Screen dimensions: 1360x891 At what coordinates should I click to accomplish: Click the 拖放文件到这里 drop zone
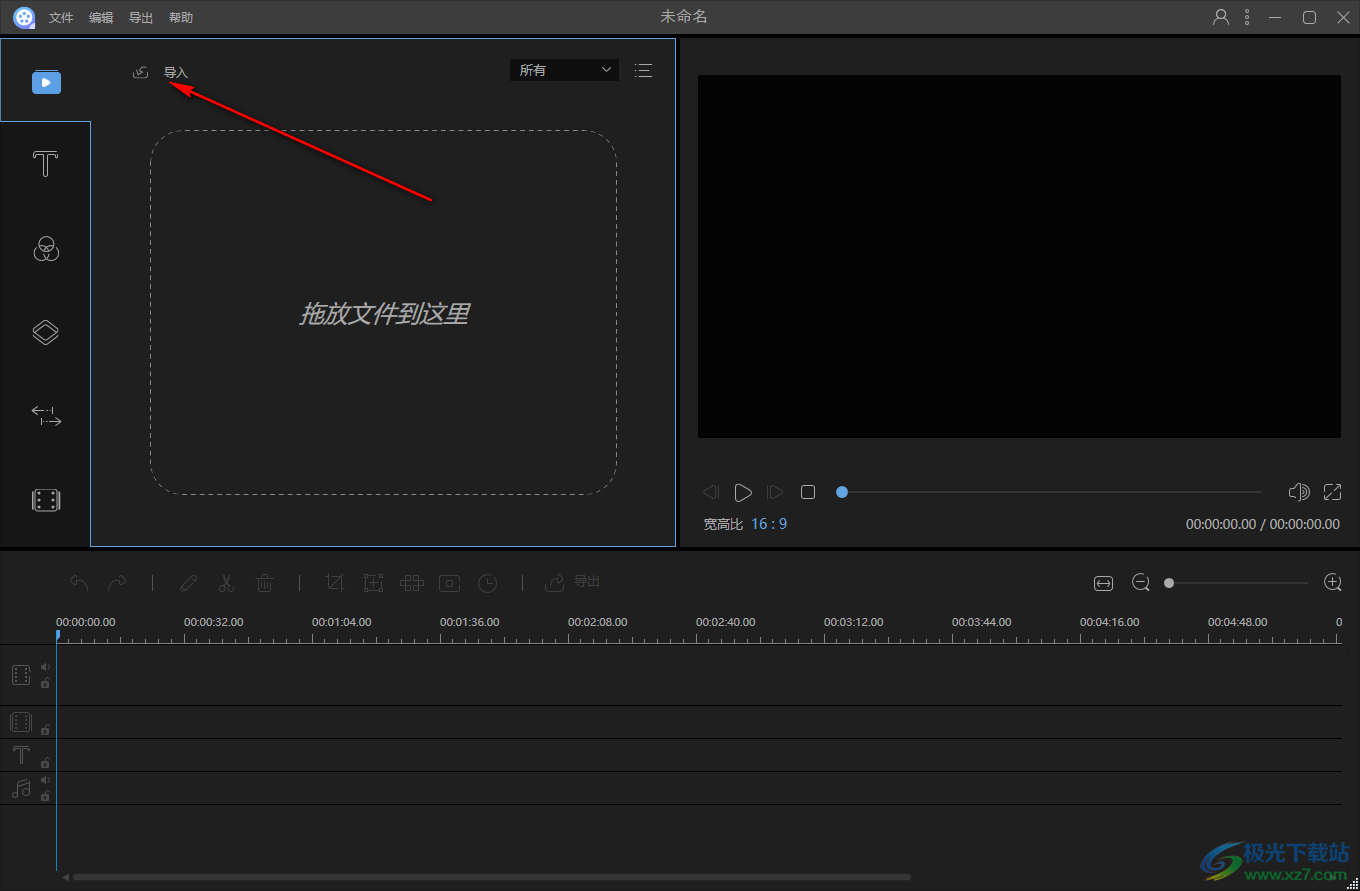click(x=384, y=312)
